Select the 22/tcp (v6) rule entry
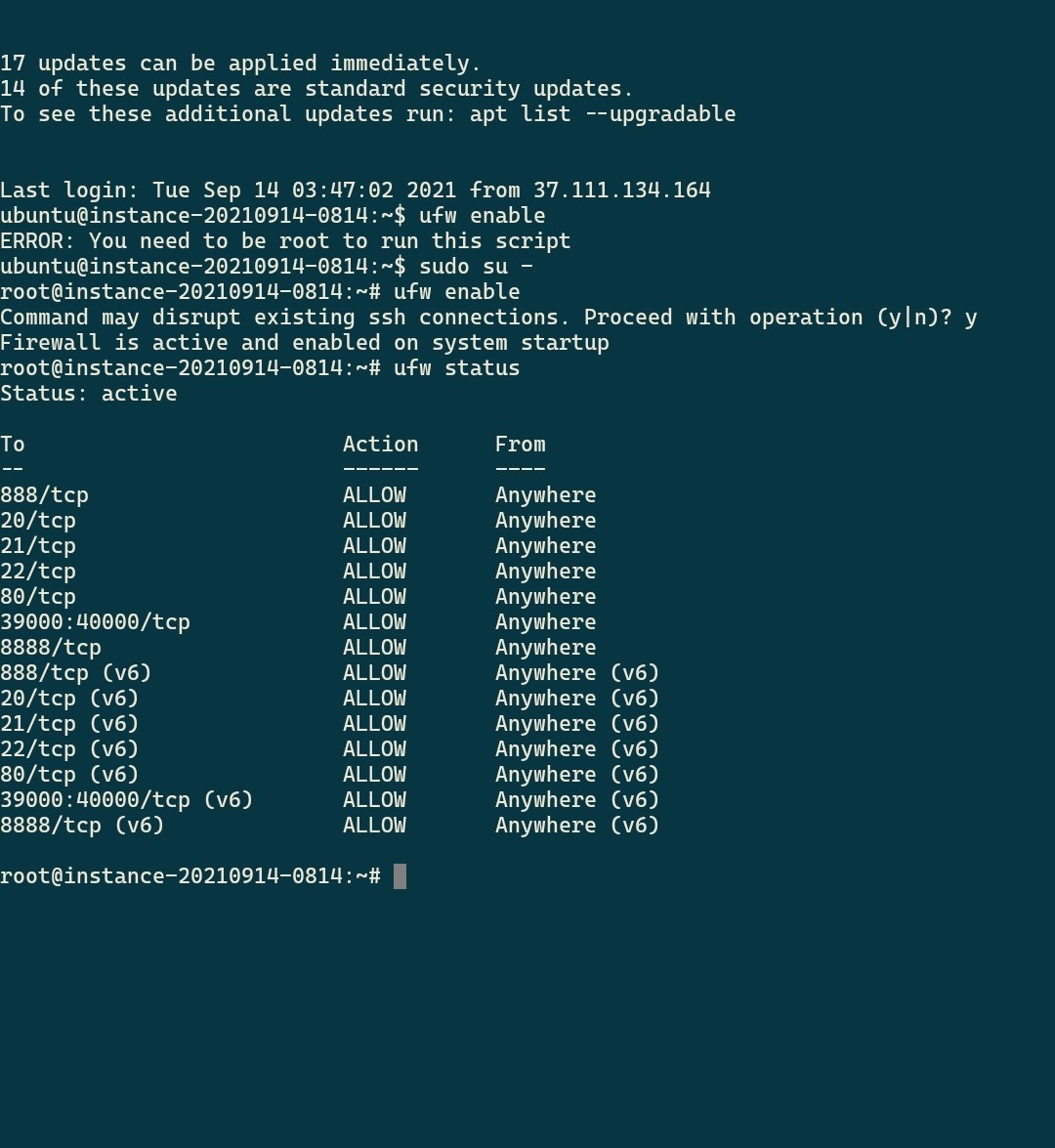 (69, 749)
